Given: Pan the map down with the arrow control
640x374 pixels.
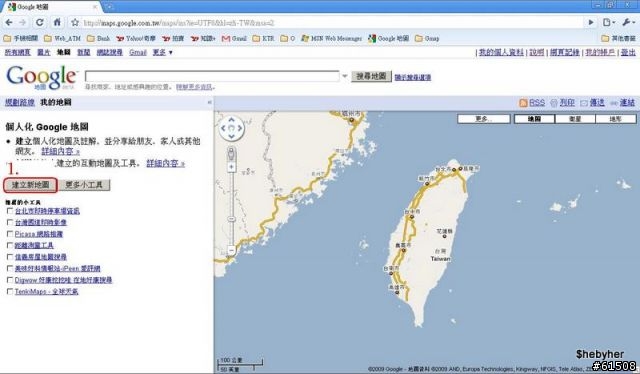Looking at the screenshot, I should tap(231, 136).
